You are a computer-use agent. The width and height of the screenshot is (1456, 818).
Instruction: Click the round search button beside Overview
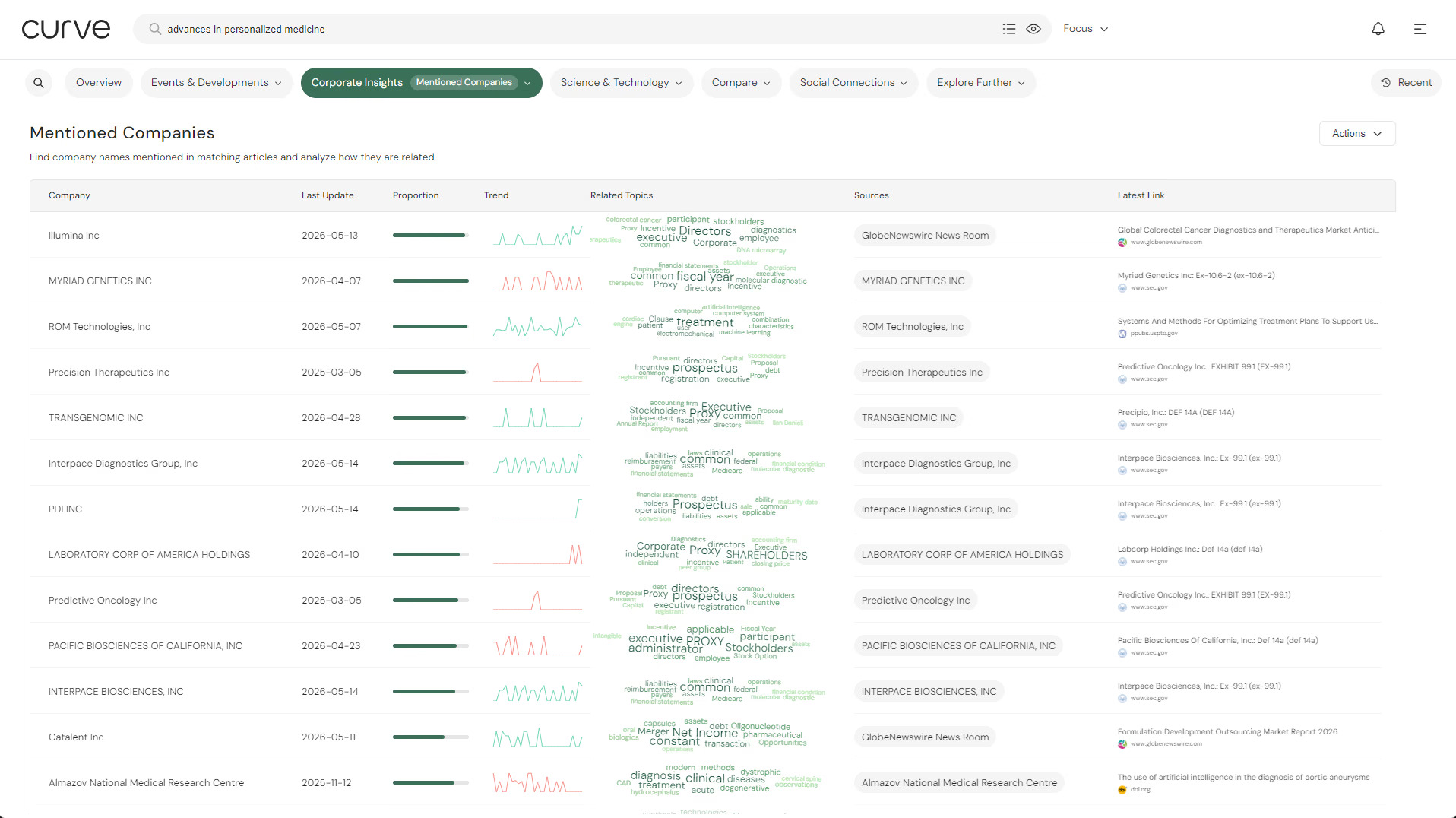click(39, 83)
